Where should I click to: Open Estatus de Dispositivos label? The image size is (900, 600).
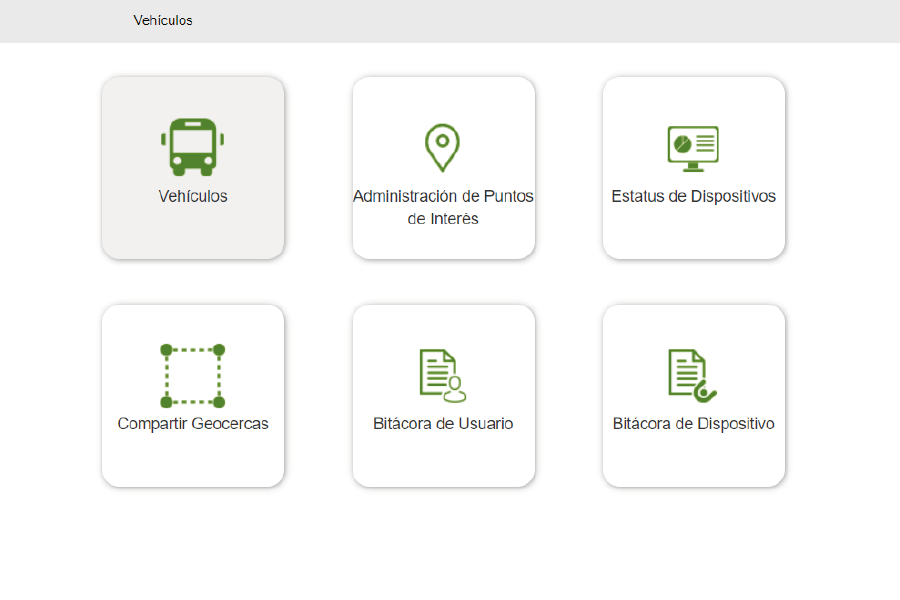693,196
